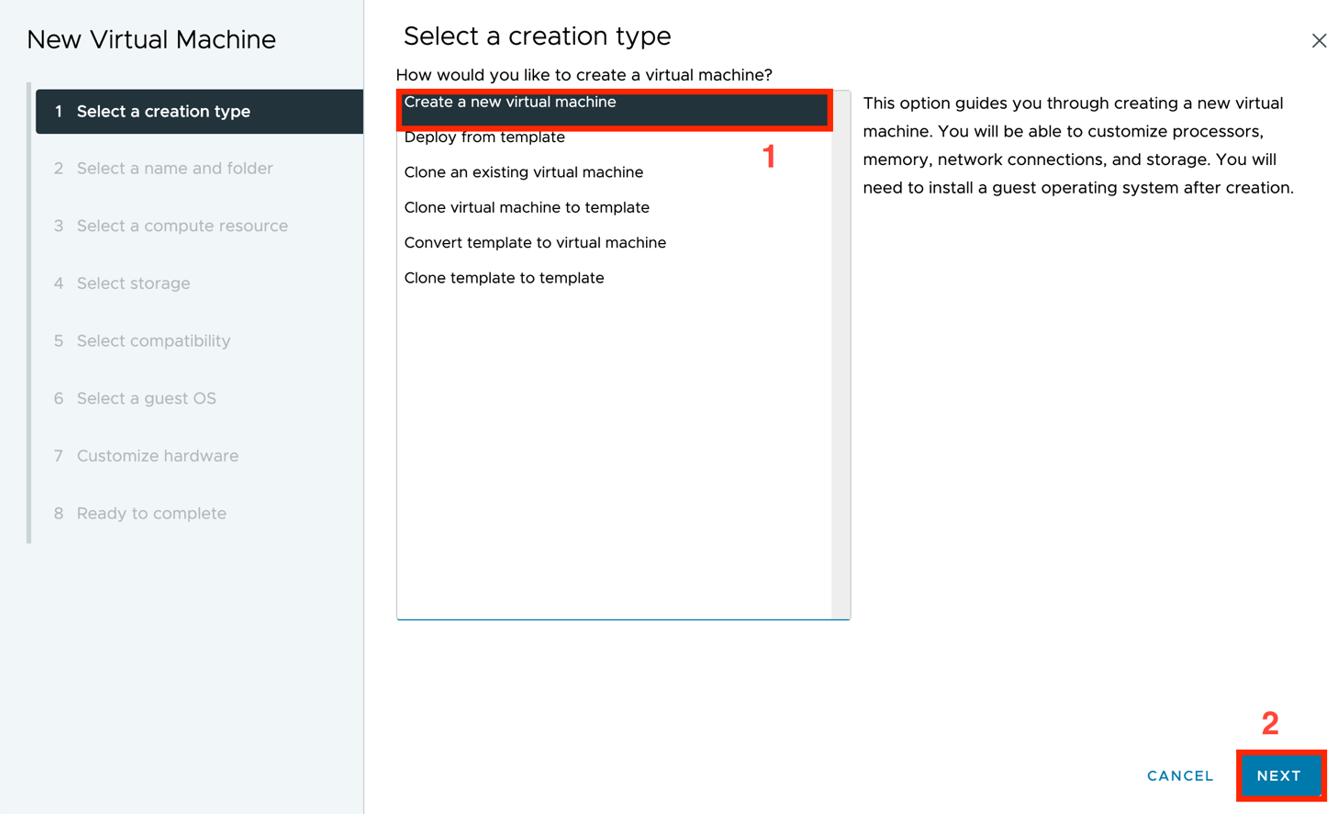Jump to step 3 Select a compute resource

[x=182, y=226]
